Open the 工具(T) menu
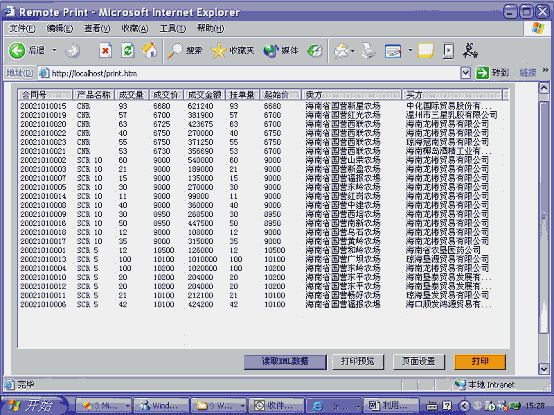This screenshot has width=554, height=415. point(172,28)
